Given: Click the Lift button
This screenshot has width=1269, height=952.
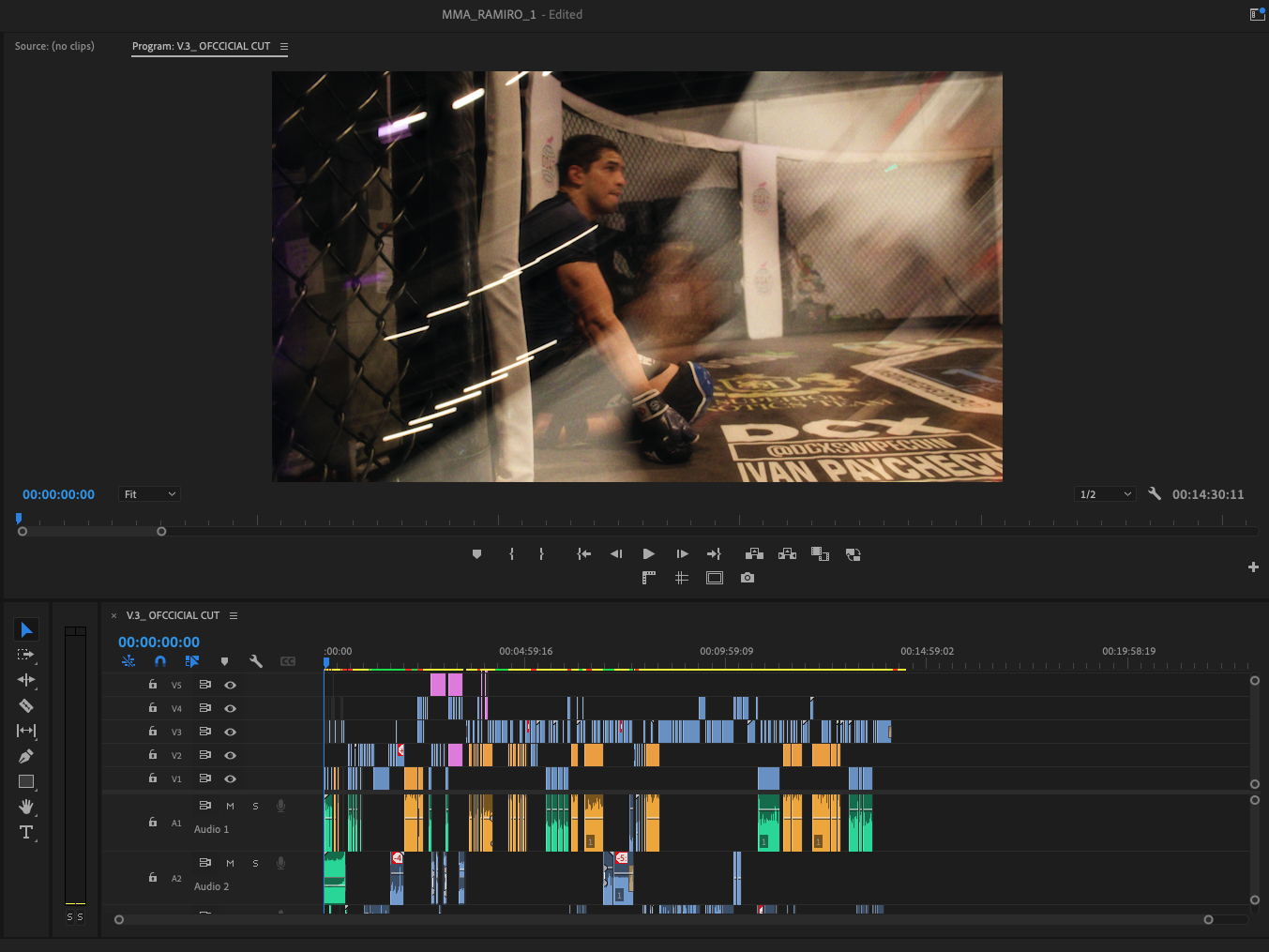Looking at the screenshot, I should [754, 554].
